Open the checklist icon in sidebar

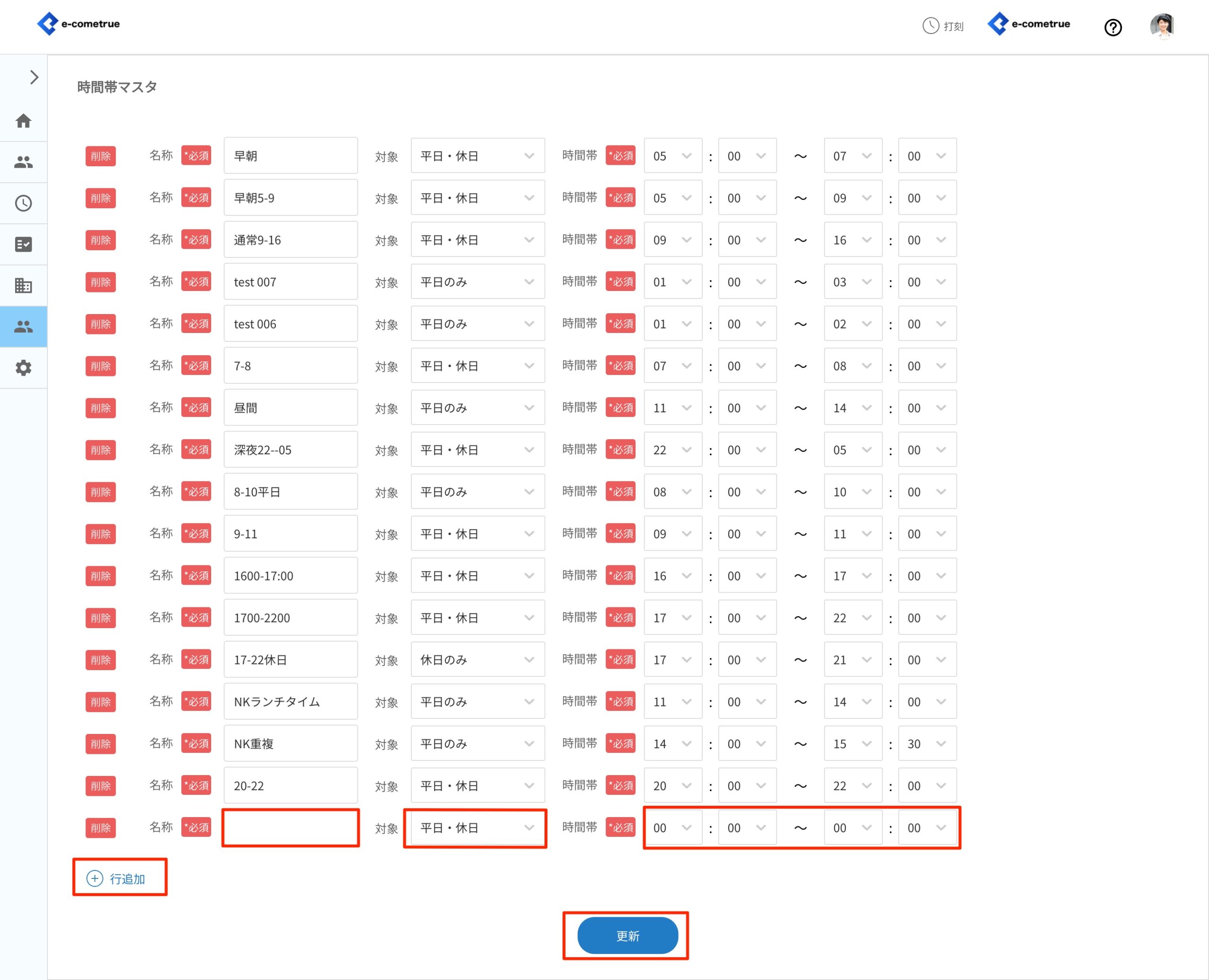tap(23, 245)
